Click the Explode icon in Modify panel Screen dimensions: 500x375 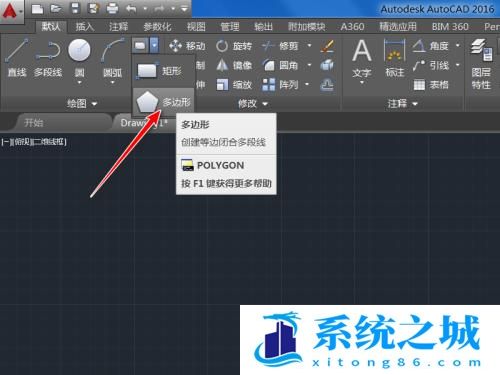click(327, 65)
